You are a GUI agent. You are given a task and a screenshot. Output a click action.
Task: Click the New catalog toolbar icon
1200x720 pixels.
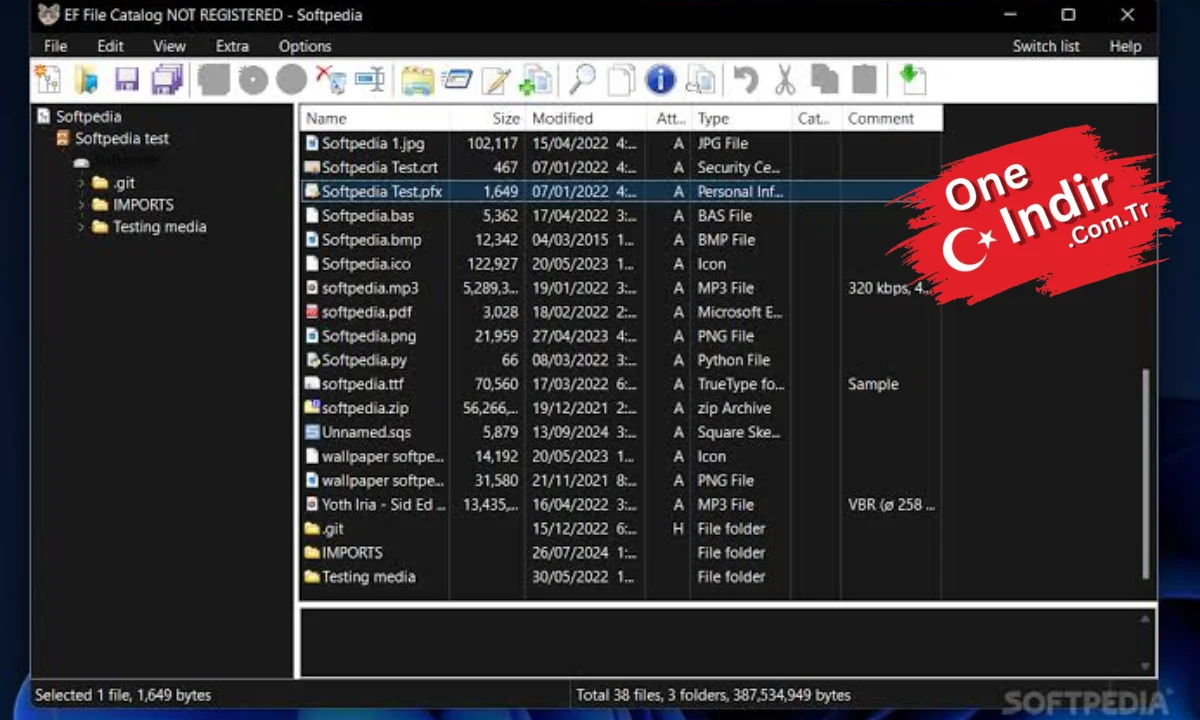pos(47,79)
